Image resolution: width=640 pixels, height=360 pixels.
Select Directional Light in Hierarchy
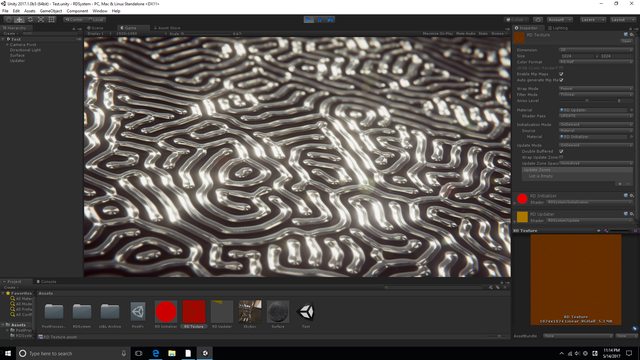pyautogui.click(x=25, y=50)
